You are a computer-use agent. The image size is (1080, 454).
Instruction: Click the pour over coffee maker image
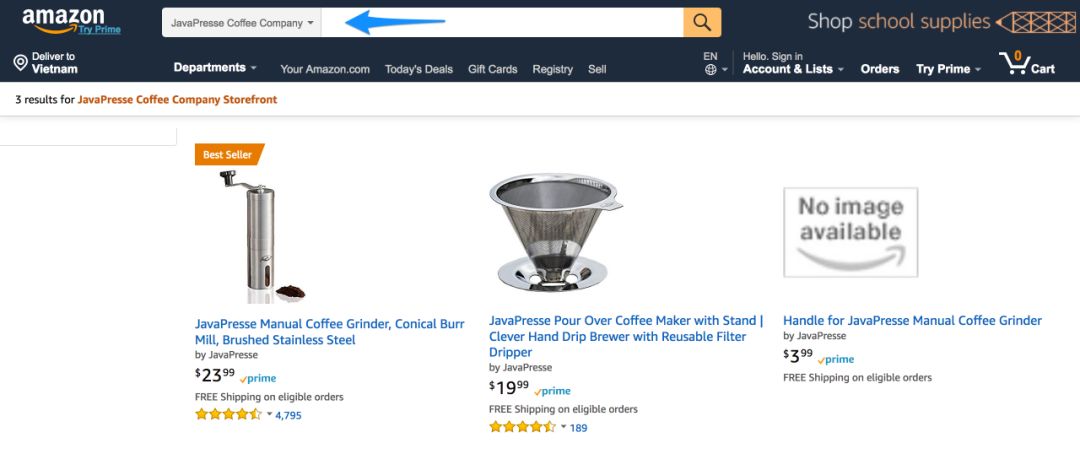[556, 232]
